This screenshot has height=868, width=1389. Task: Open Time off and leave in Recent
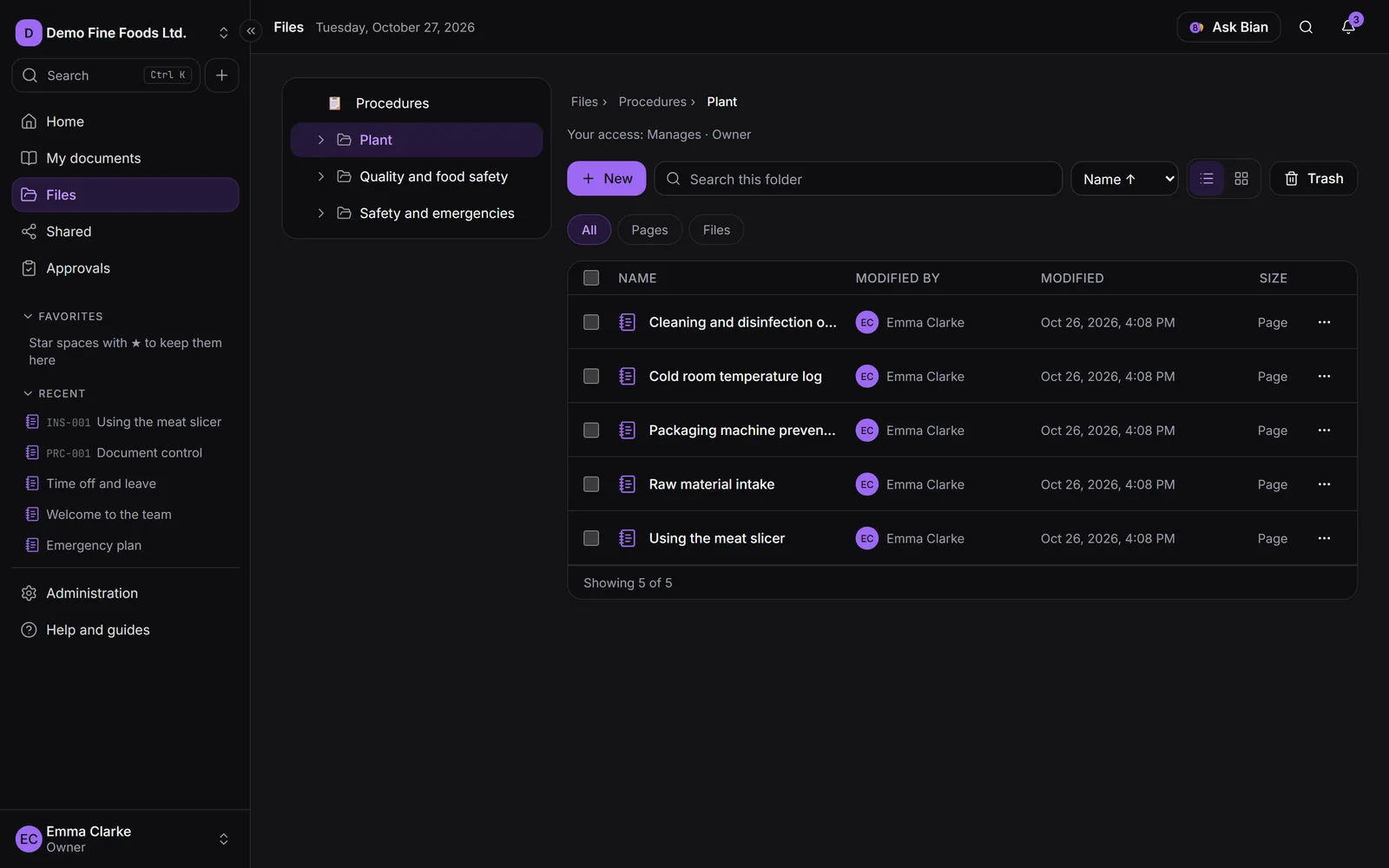[x=101, y=483]
